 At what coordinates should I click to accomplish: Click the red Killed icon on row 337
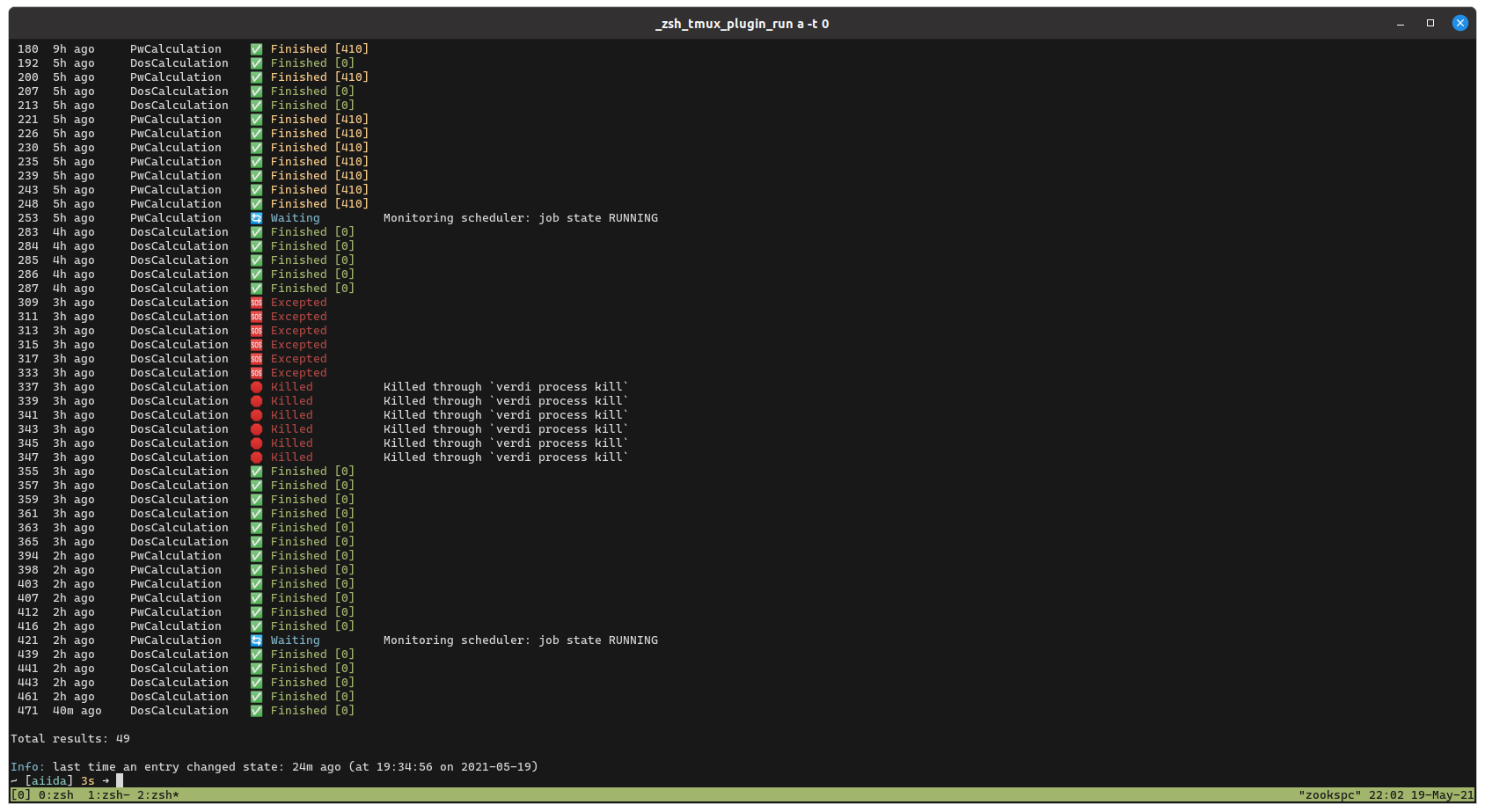(x=256, y=386)
